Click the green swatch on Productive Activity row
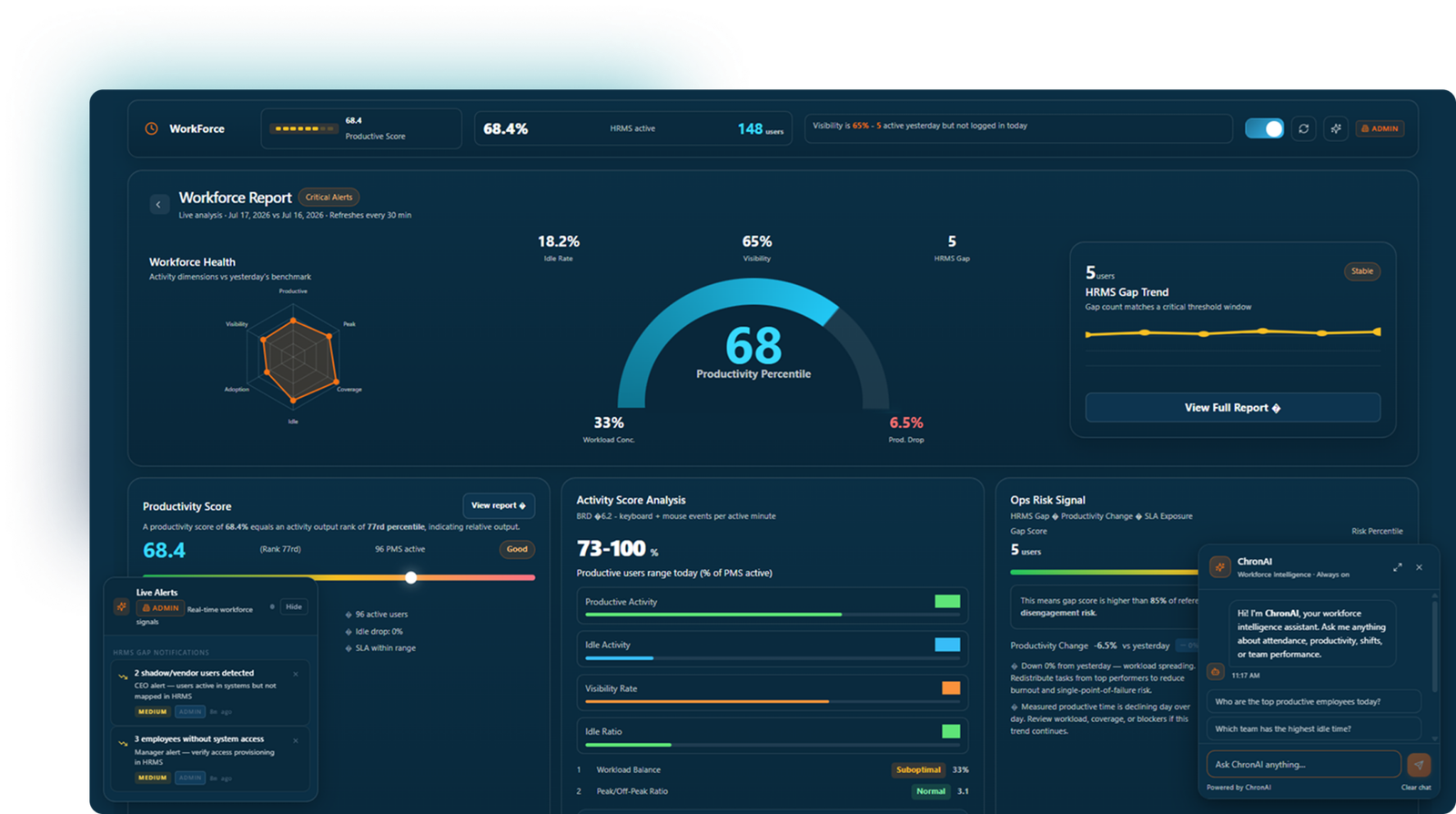The image size is (1456, 814). pyautogui.click(x=947, y=601)
